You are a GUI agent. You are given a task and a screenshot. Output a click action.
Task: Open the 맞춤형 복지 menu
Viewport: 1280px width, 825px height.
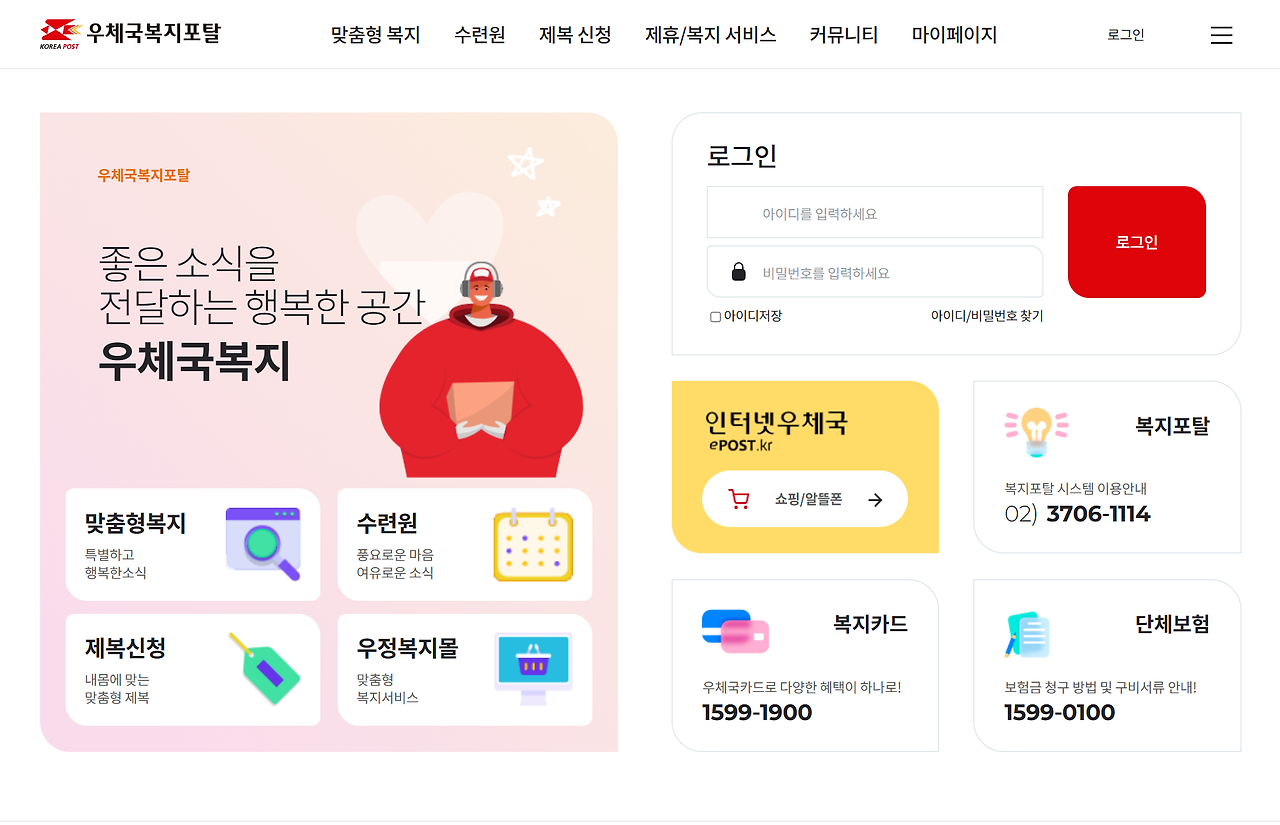coord(376,35)
